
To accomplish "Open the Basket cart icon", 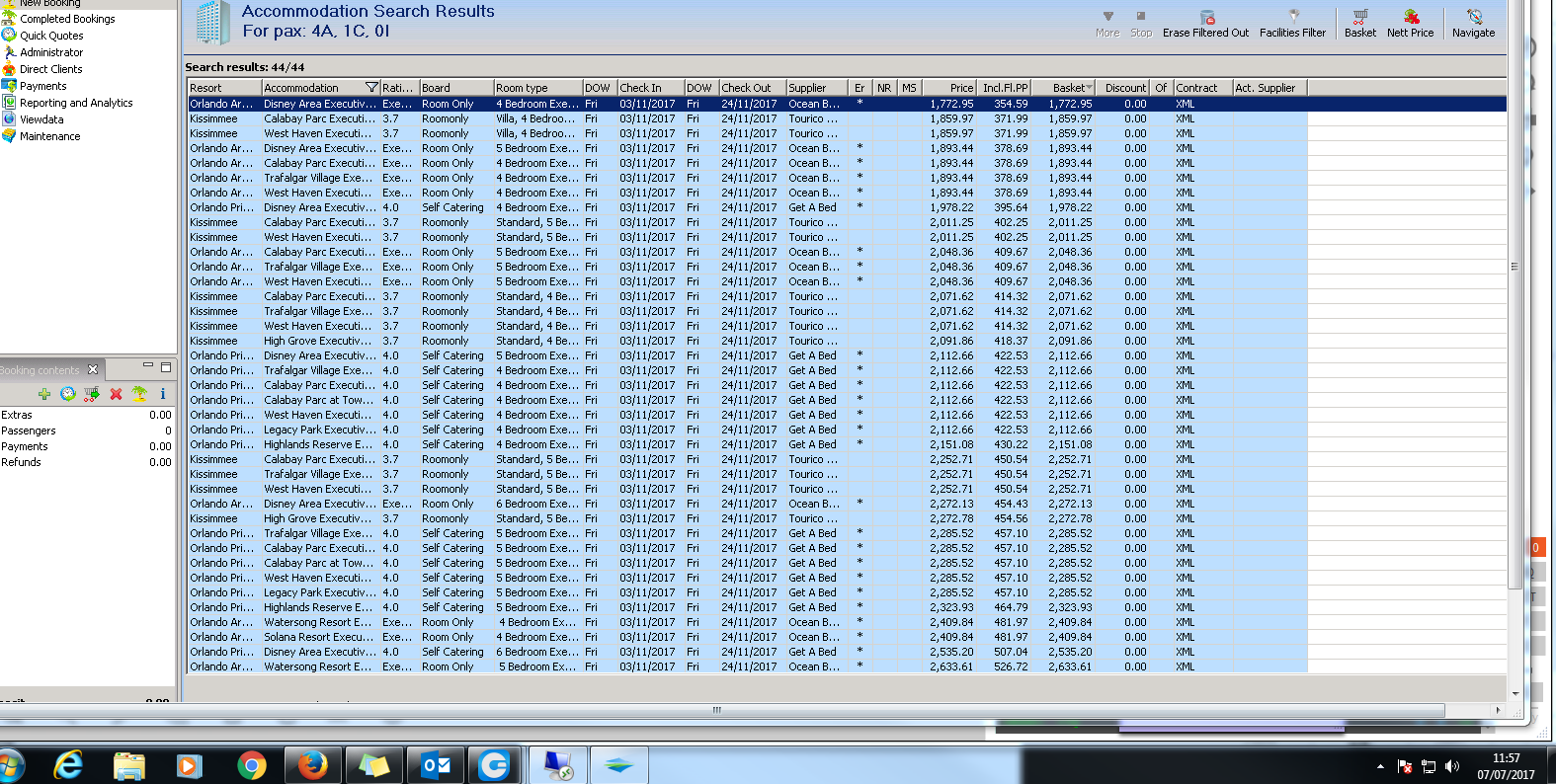I will tap(1360, 25).
